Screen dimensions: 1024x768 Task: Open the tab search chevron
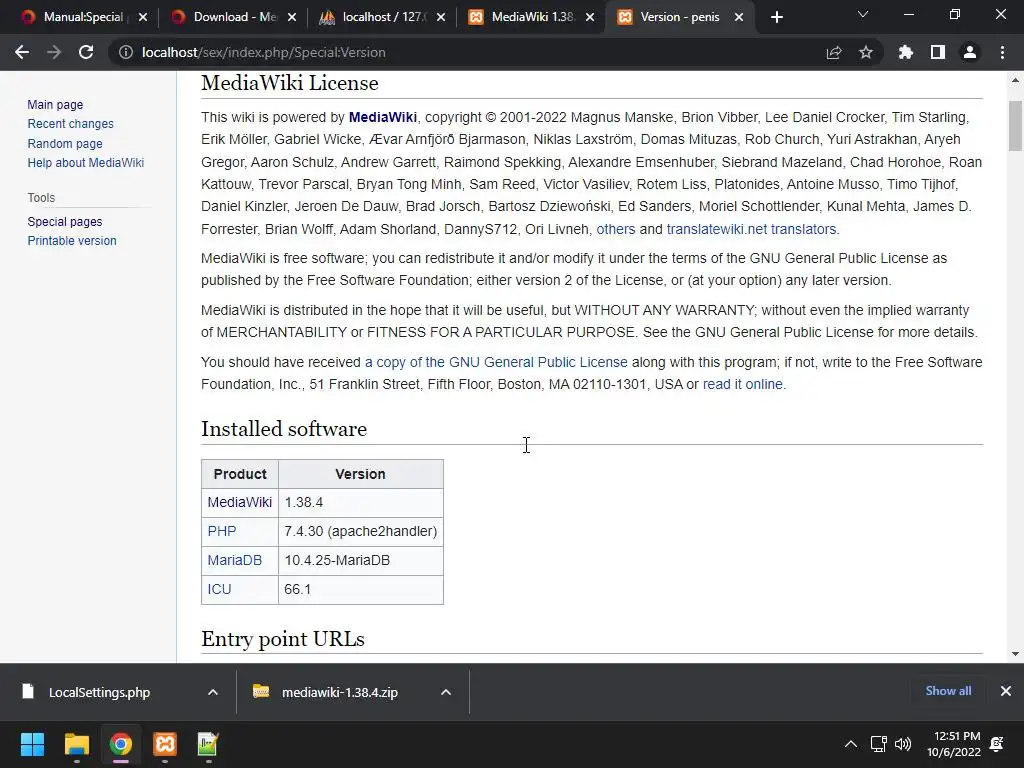click(863, 14)
